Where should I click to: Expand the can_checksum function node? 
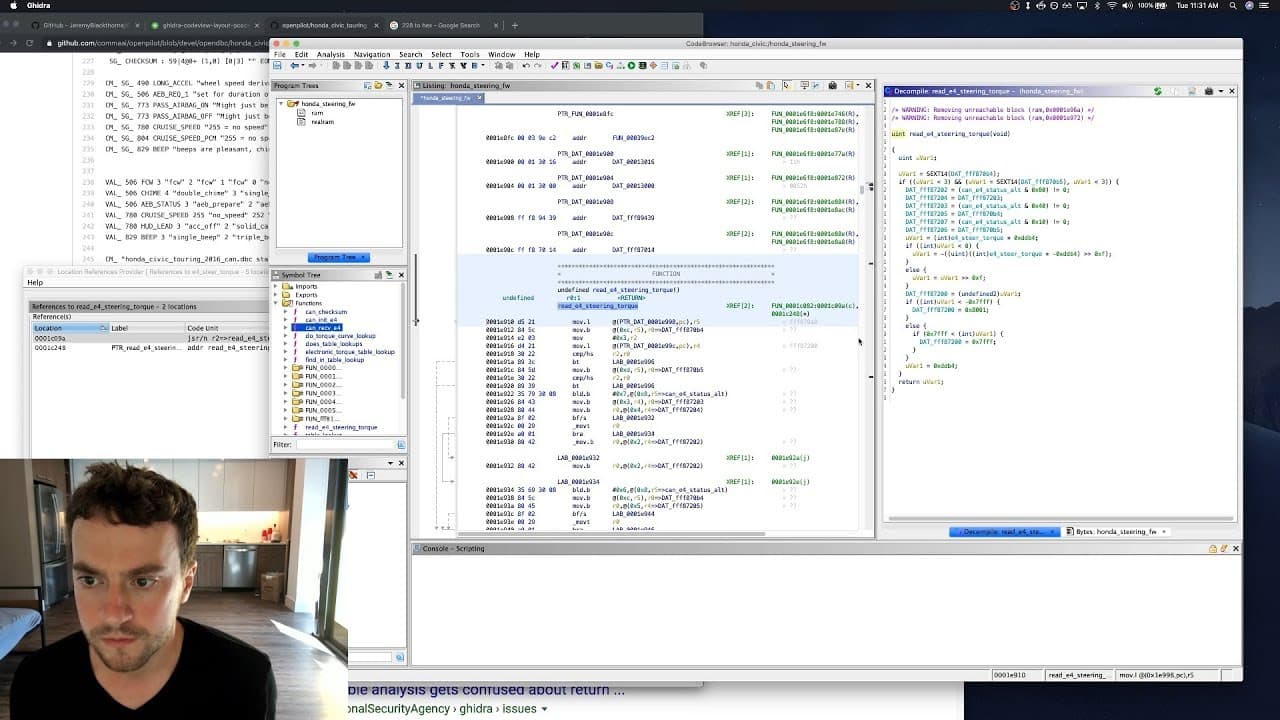tap(286, 312)
